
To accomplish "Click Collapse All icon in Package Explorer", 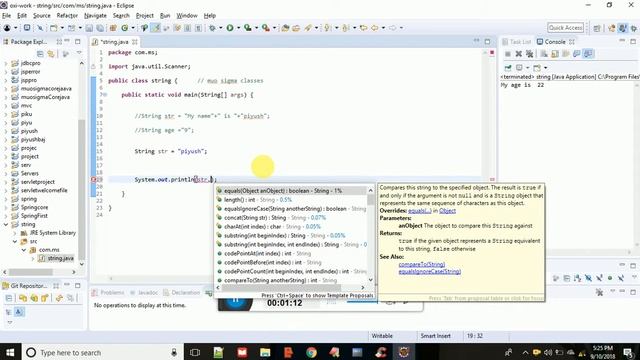I will 40,53.
